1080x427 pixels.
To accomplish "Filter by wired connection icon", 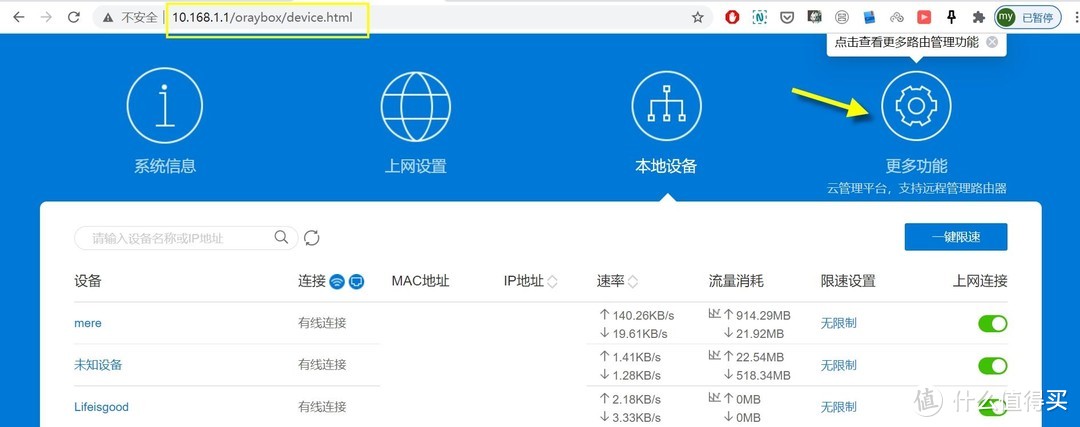I will point(356,281).
